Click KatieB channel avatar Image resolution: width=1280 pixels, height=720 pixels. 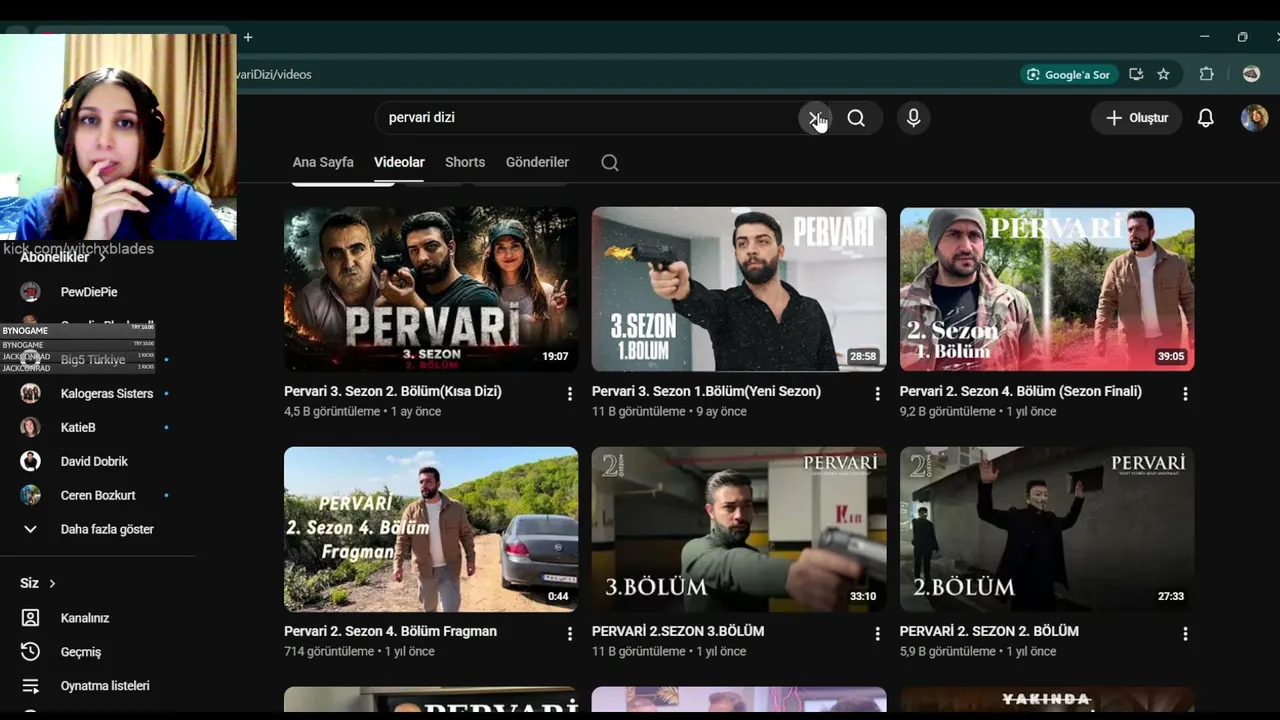click(31, 427)
